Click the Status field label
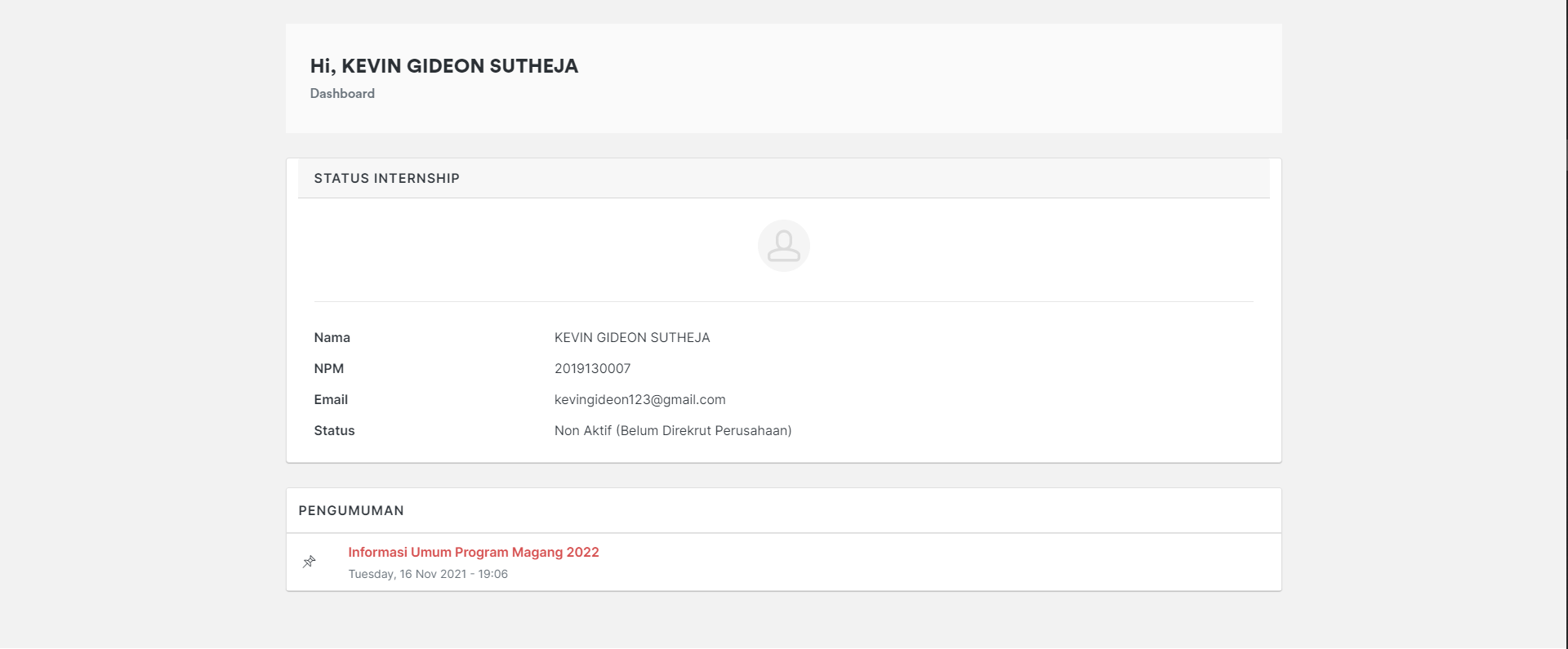 click(x=335, y=431)
